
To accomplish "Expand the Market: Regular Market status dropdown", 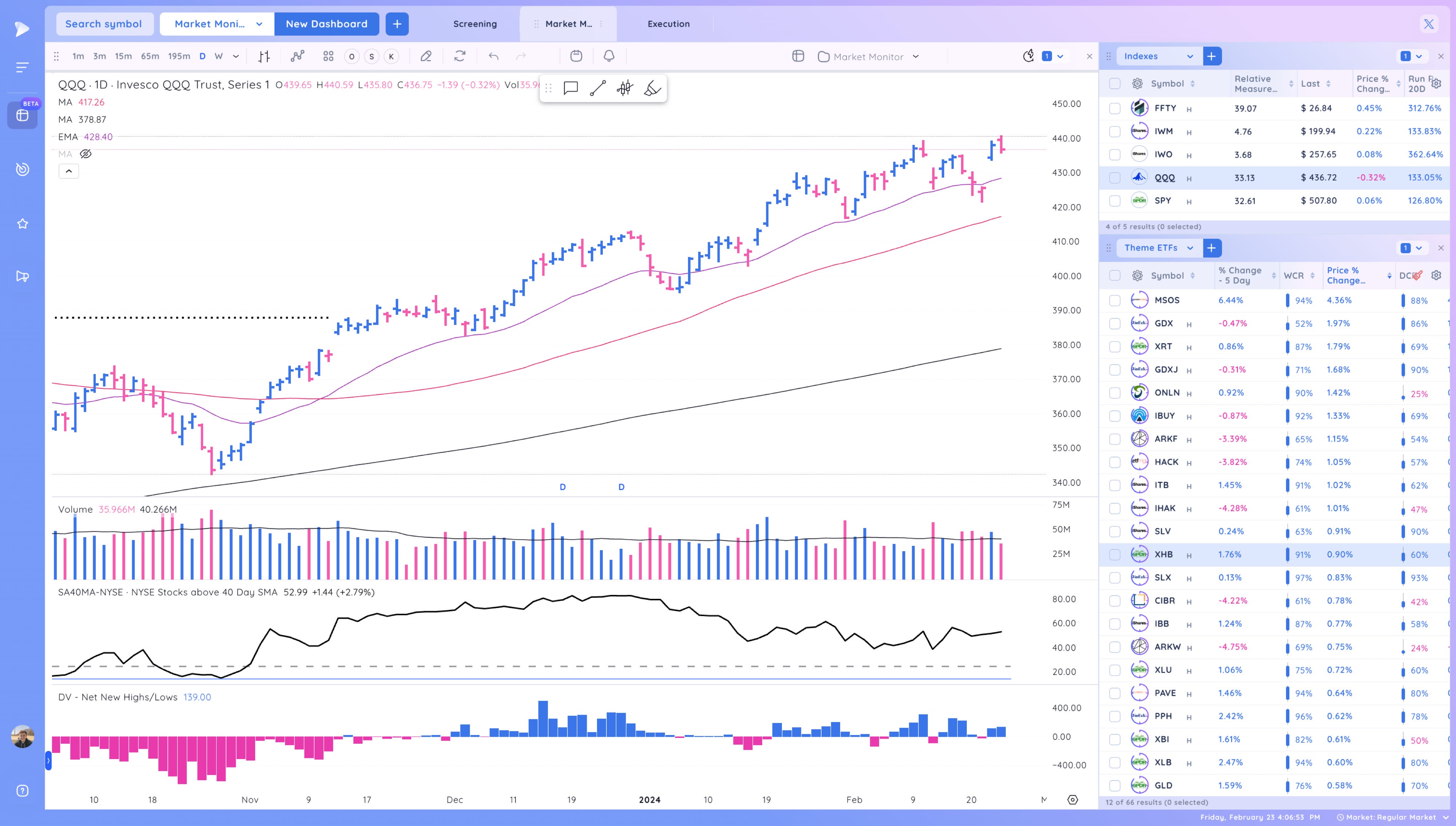I will point(1393,817).
